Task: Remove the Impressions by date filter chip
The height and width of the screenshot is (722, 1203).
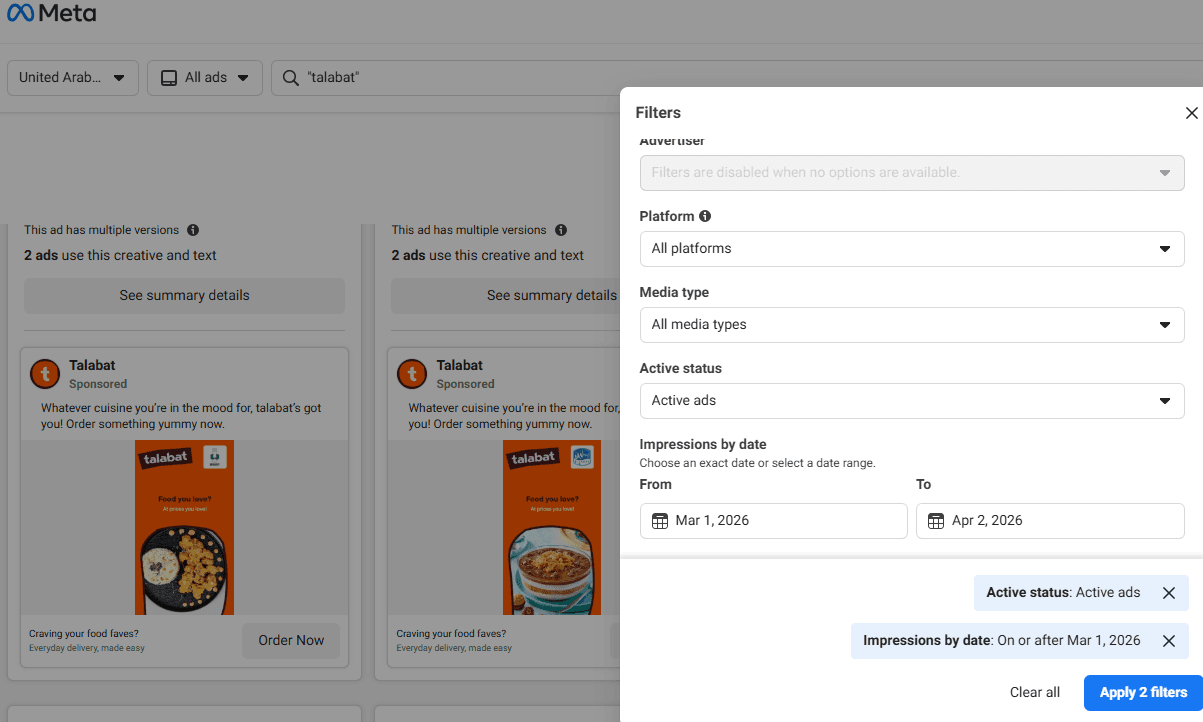Action: (x=1168, y=641)
